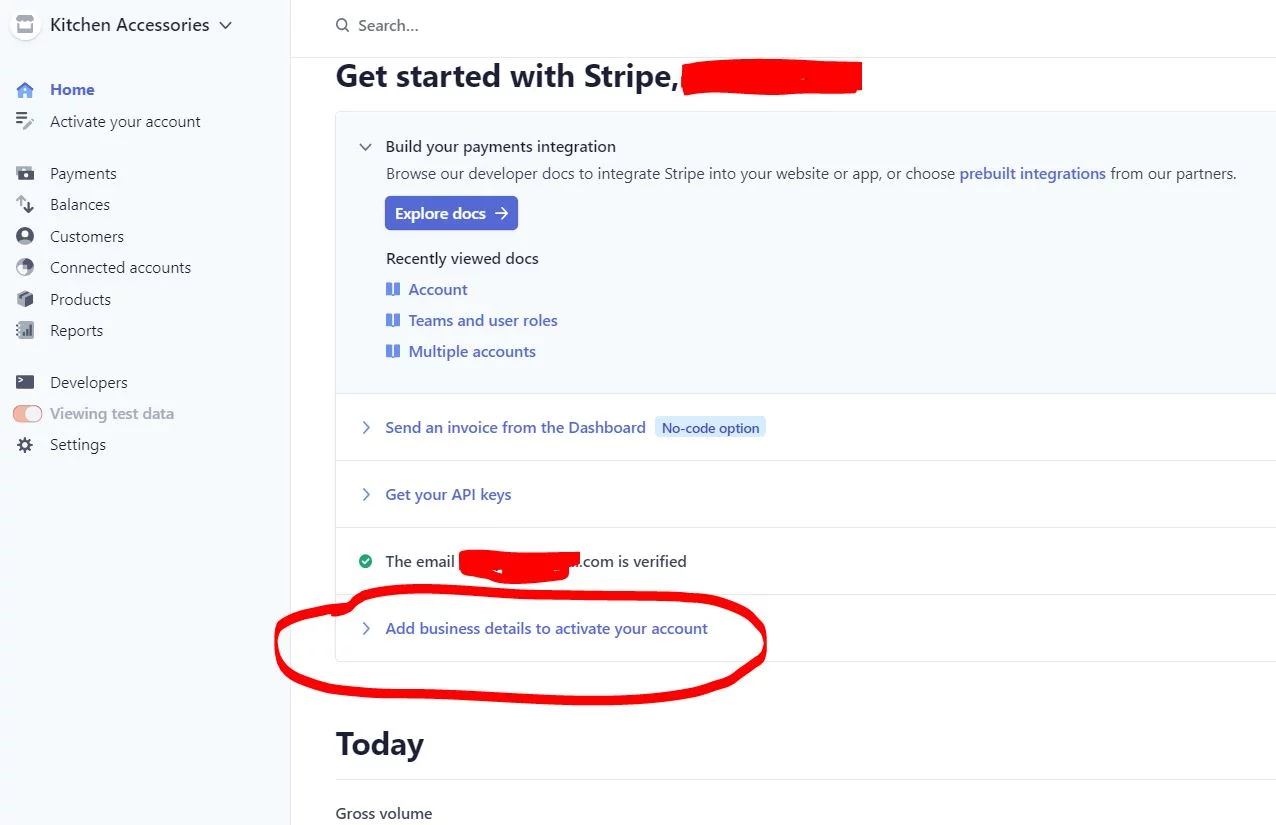Click the Payments icon in sidebar
The image size is (1276, 825).
pos(25,174)
